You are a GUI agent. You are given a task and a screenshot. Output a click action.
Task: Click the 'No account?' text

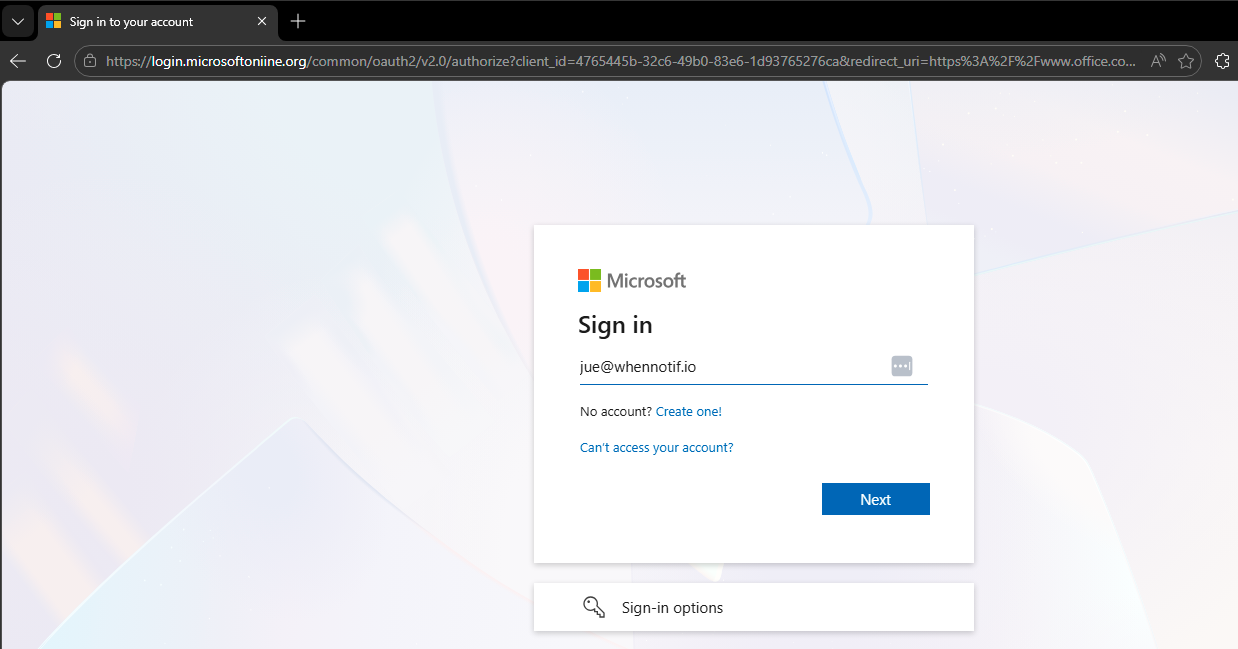(616, 411)
